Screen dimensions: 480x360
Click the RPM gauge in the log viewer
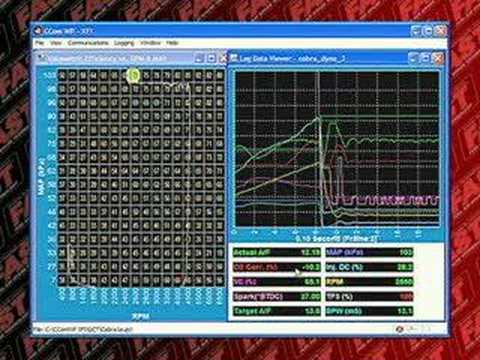(369, 282)
